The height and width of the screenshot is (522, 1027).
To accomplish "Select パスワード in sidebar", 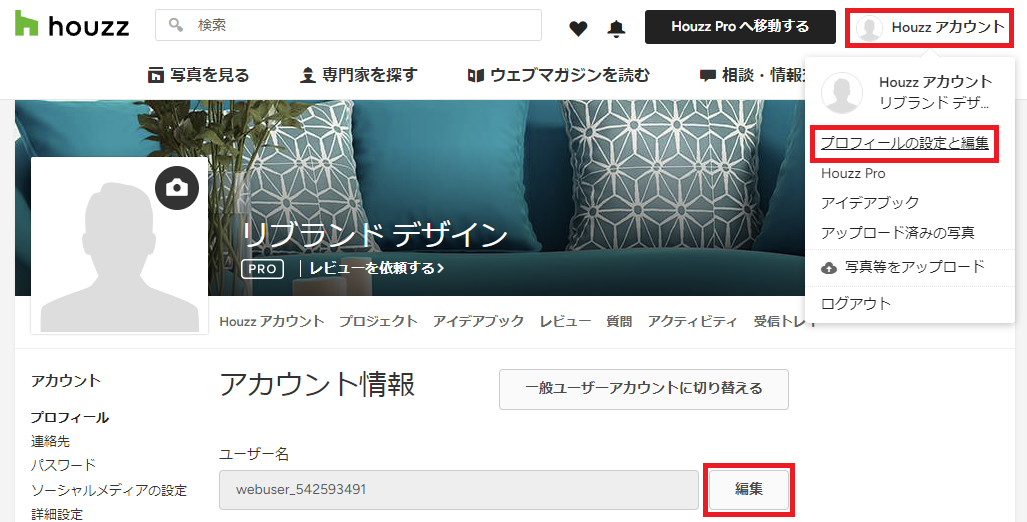I will pyautogui.click(x=64, y=466).
